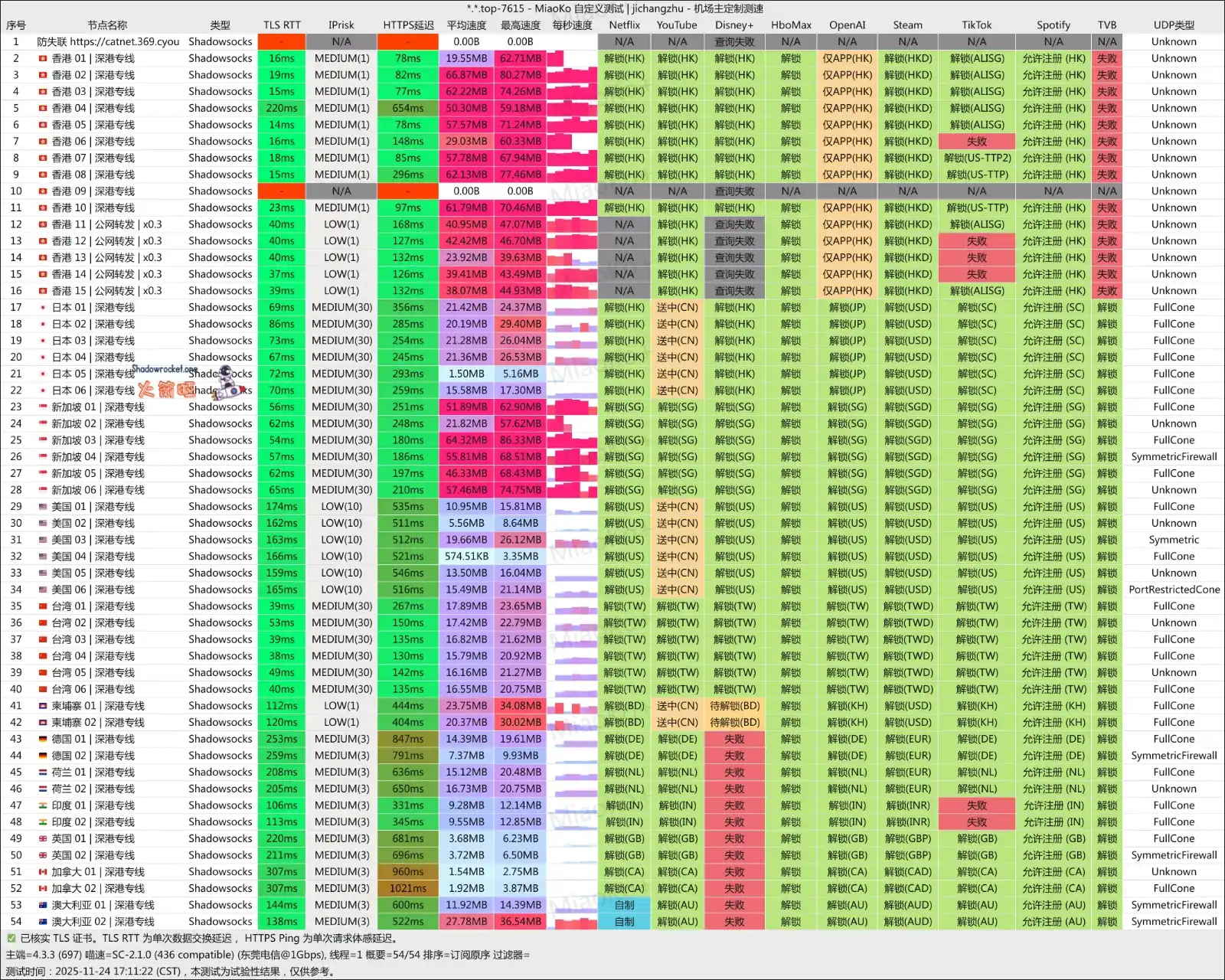Click the 节点名称 column header
This screenshot has height=980, width=1225.
(107, 25)
